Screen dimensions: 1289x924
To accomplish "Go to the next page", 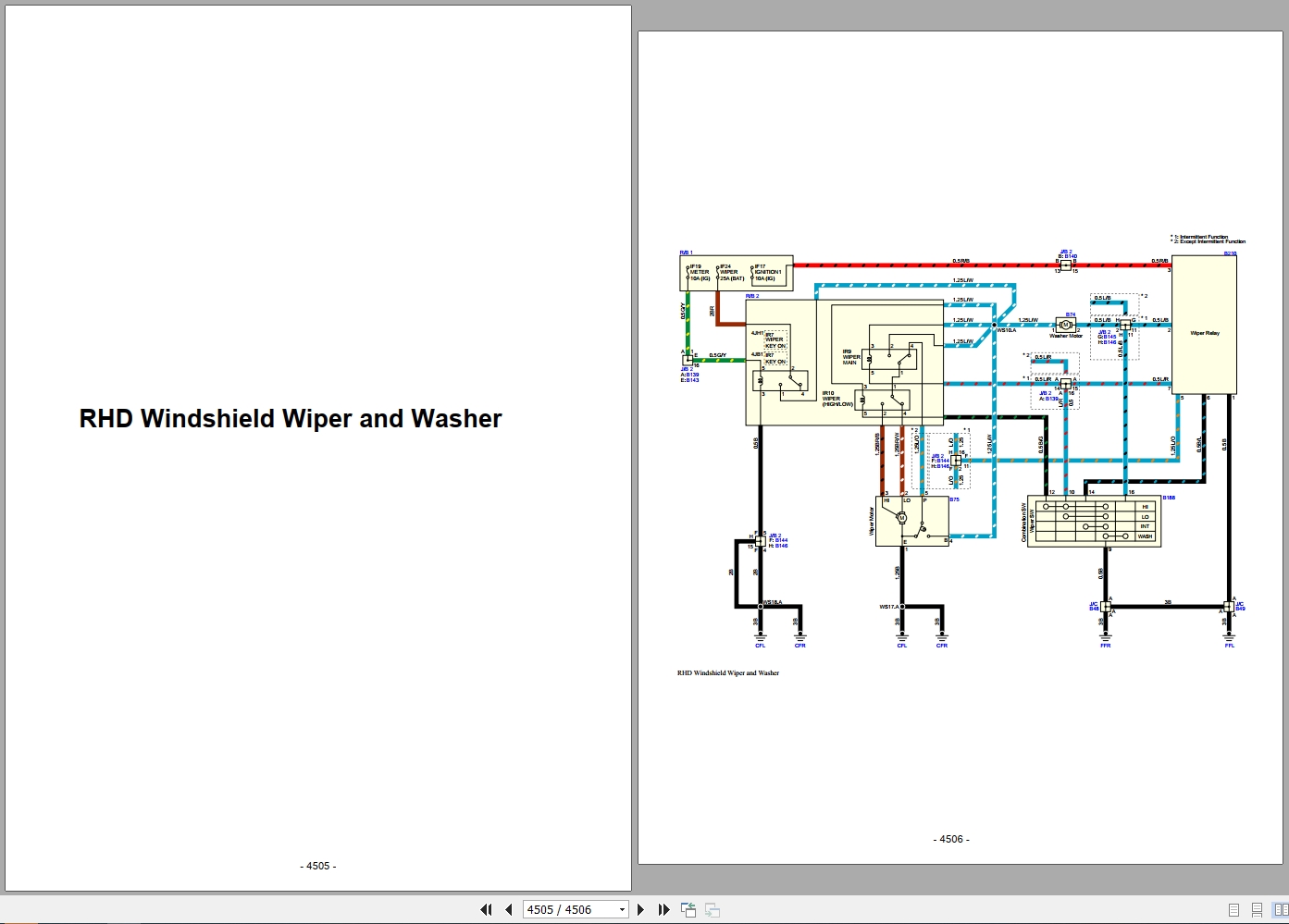I will point(641,909).
